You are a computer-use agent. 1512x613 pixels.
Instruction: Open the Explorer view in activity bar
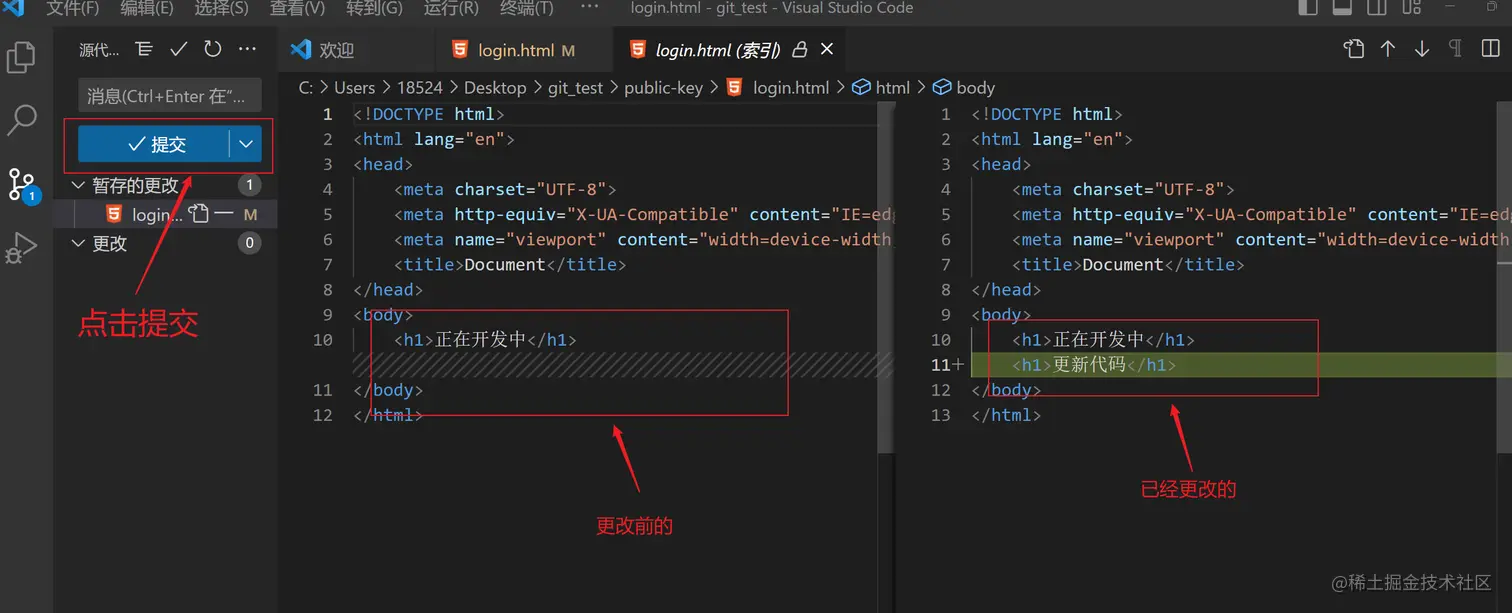click(x=21, y=57)
